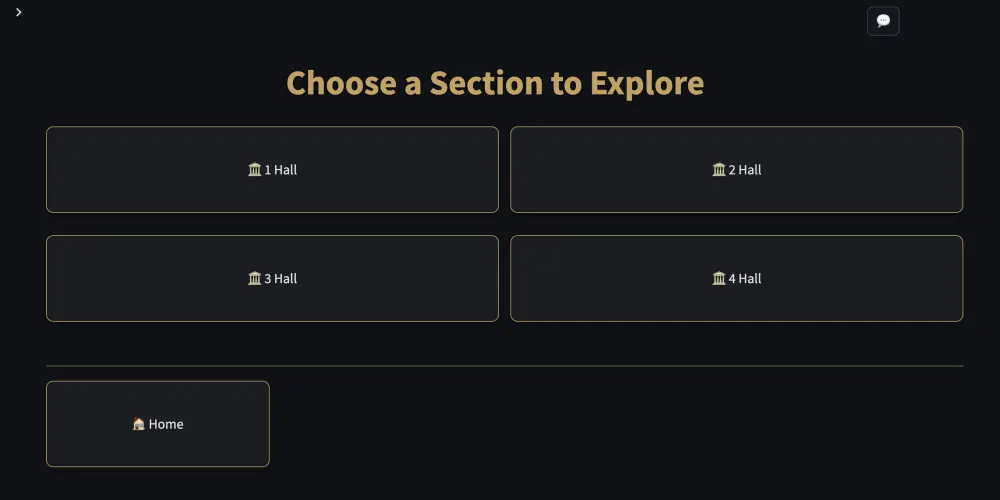
Task: Click the "3 Hall" text label
Action: click(281, 279)
